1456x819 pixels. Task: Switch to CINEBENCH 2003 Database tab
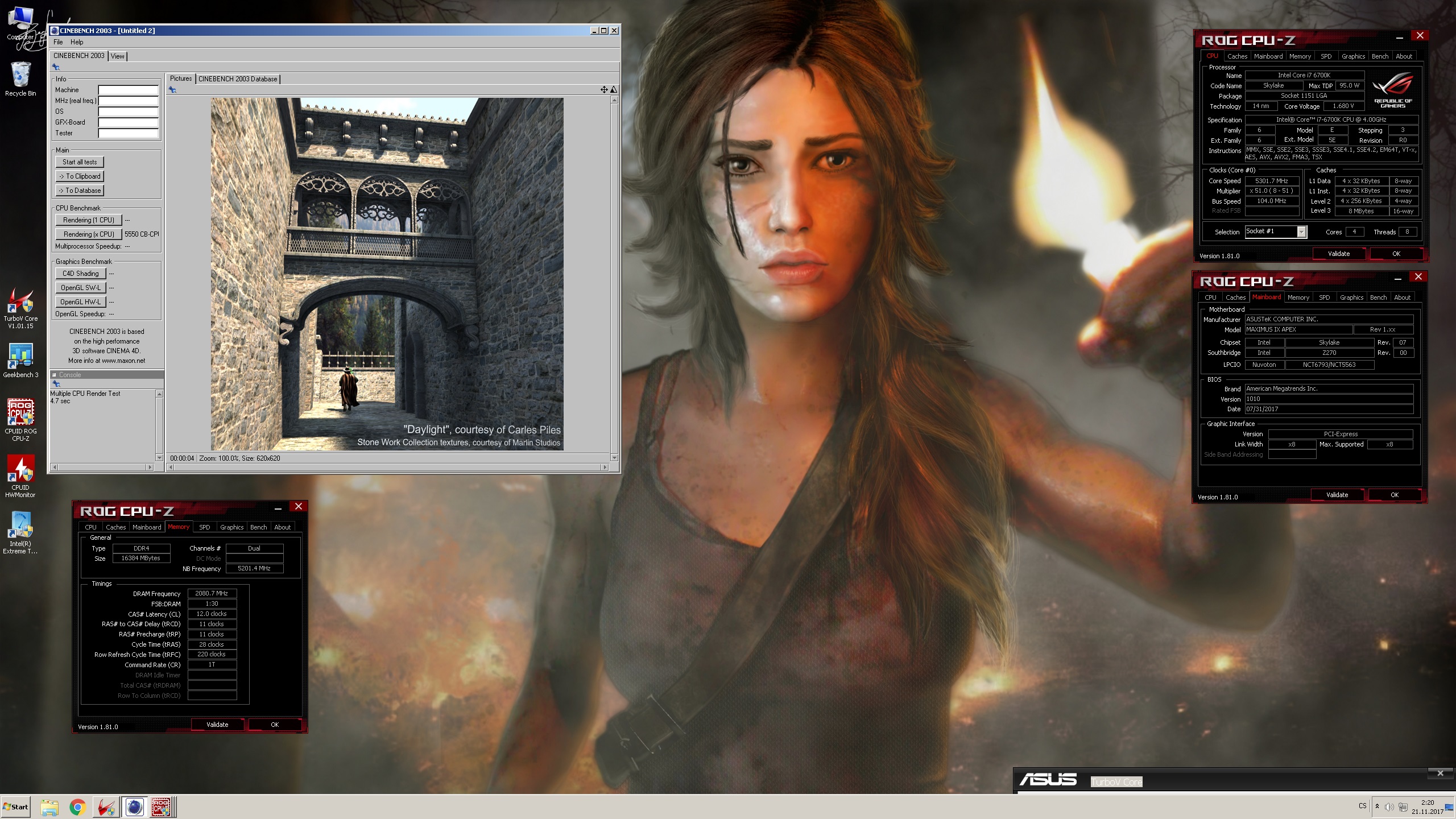[238, 79]
